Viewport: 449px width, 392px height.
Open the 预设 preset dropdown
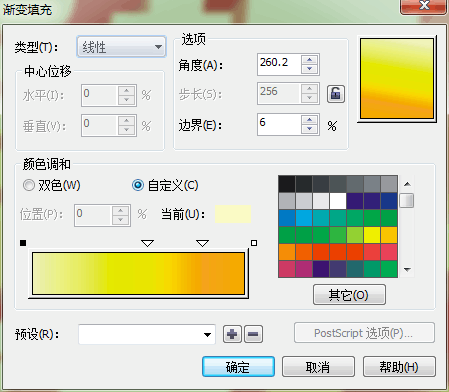(147, 334)
